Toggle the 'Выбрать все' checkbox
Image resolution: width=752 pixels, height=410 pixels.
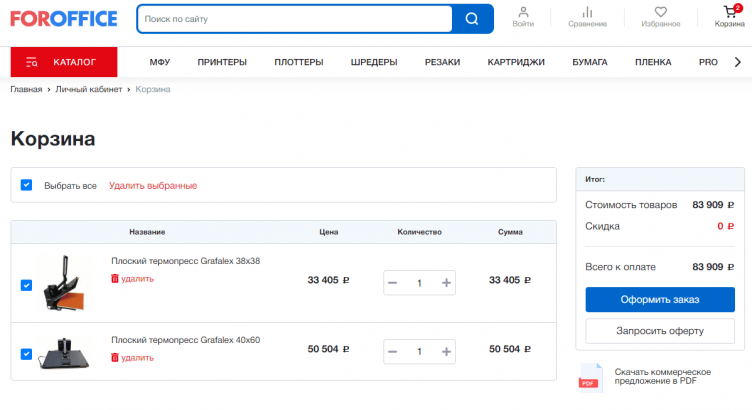point(26,185)
